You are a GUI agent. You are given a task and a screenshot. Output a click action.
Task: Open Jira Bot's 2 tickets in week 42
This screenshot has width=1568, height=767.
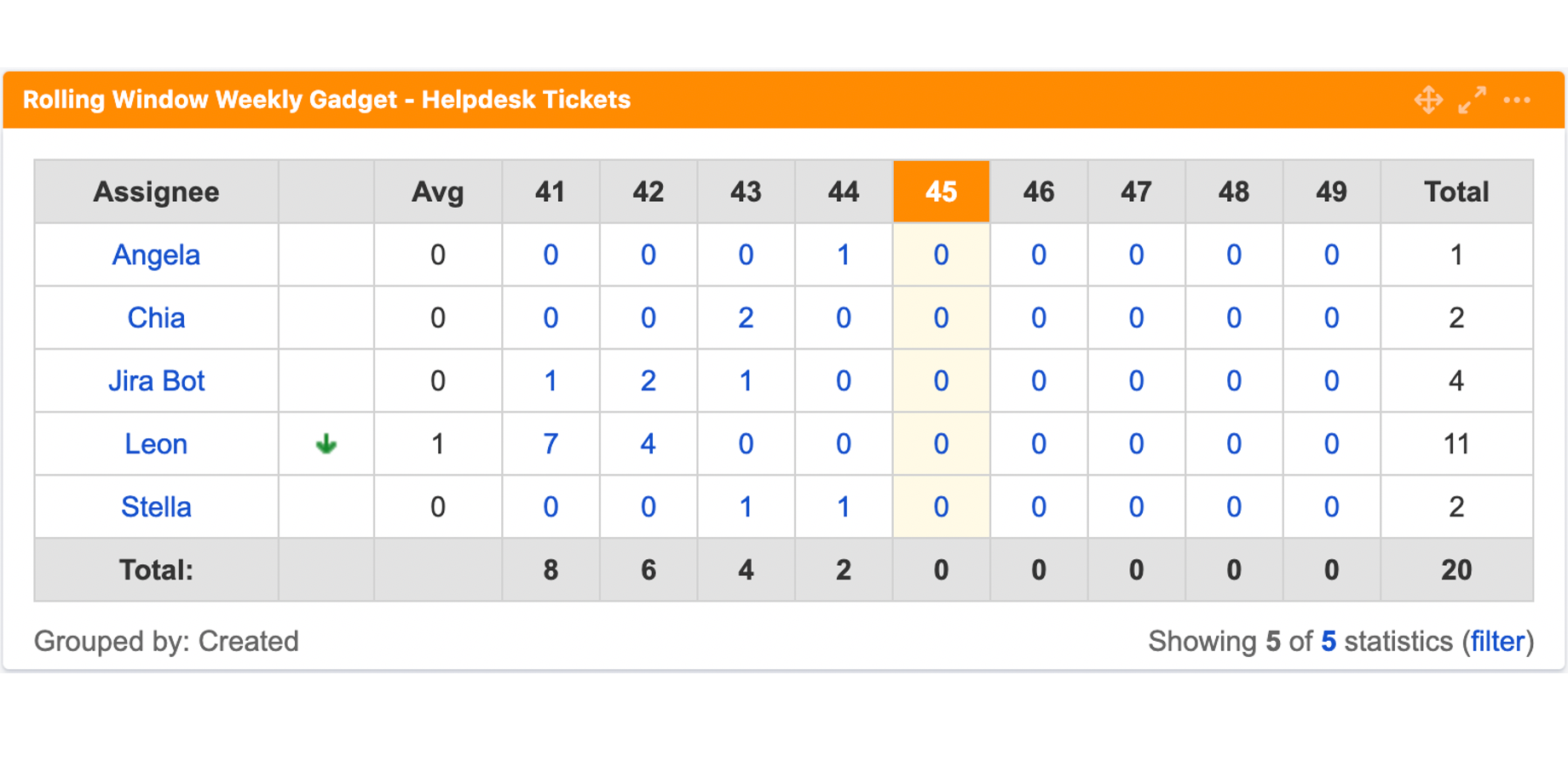click(x=648, y=381)
